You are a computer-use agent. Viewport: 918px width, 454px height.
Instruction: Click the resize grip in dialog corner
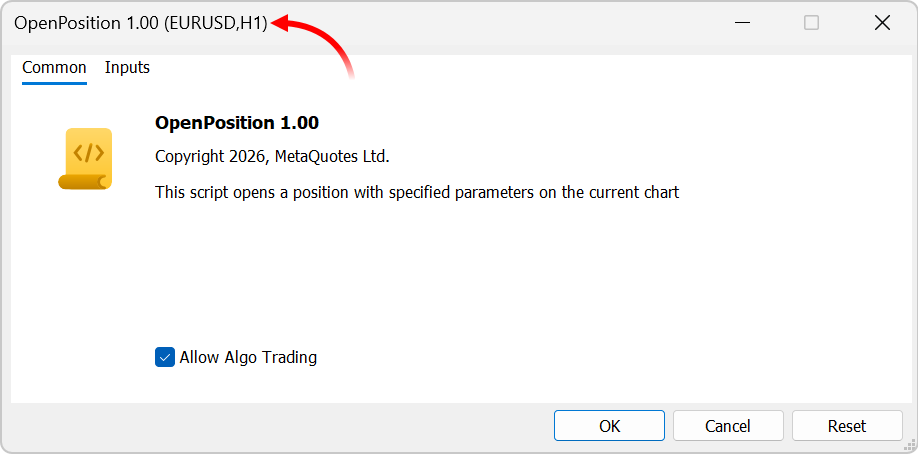[x=910, y=446]
